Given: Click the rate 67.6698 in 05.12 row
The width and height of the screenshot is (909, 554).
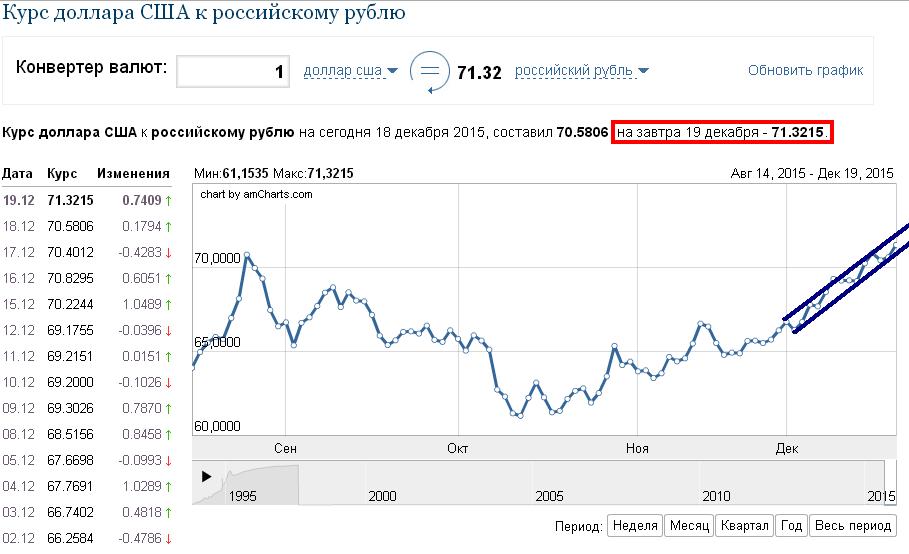Looking at the screenshot, I should tap(70, 461).
